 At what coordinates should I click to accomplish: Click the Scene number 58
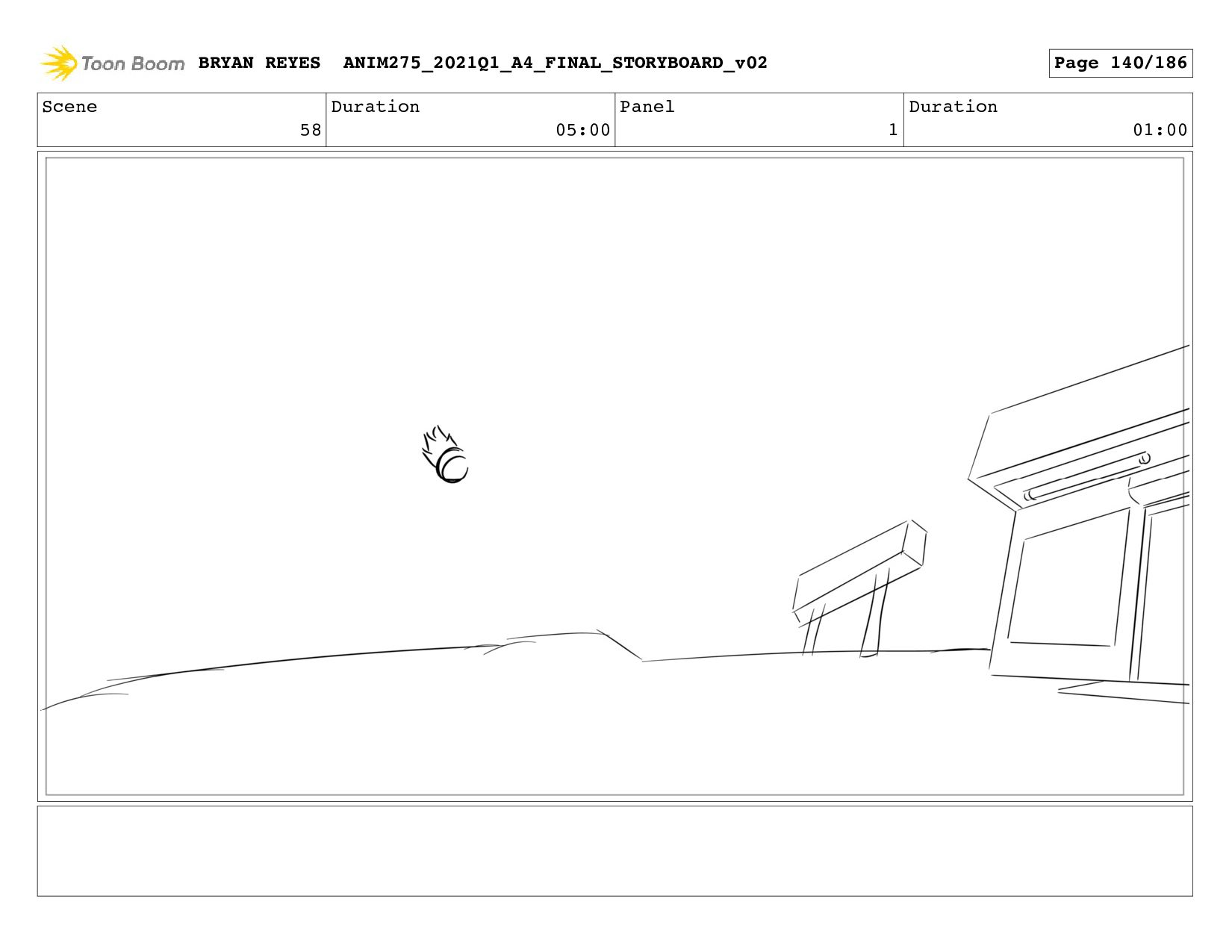(x=311, y=130)
